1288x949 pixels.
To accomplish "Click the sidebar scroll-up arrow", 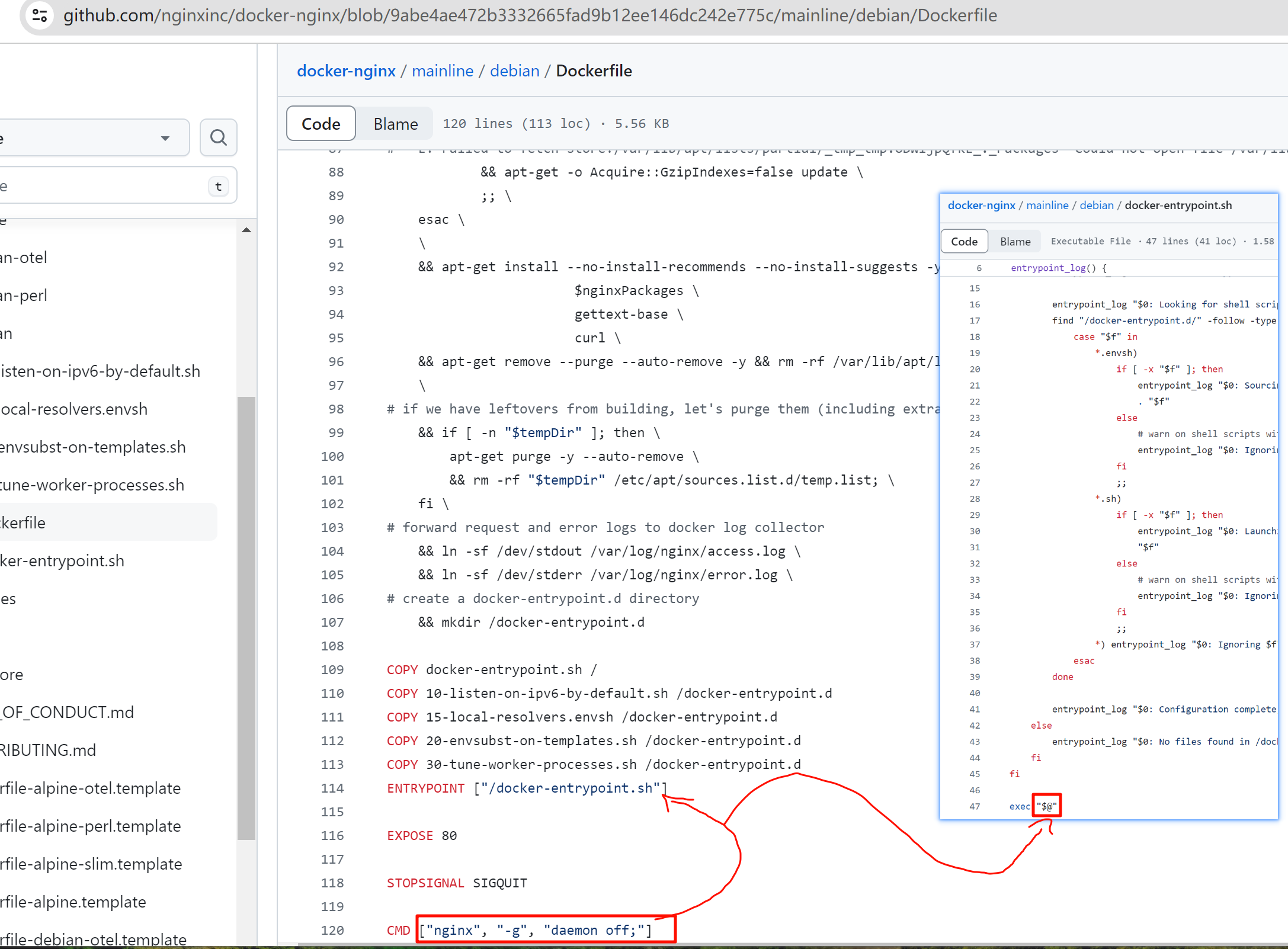I will (x=246, y=230).
